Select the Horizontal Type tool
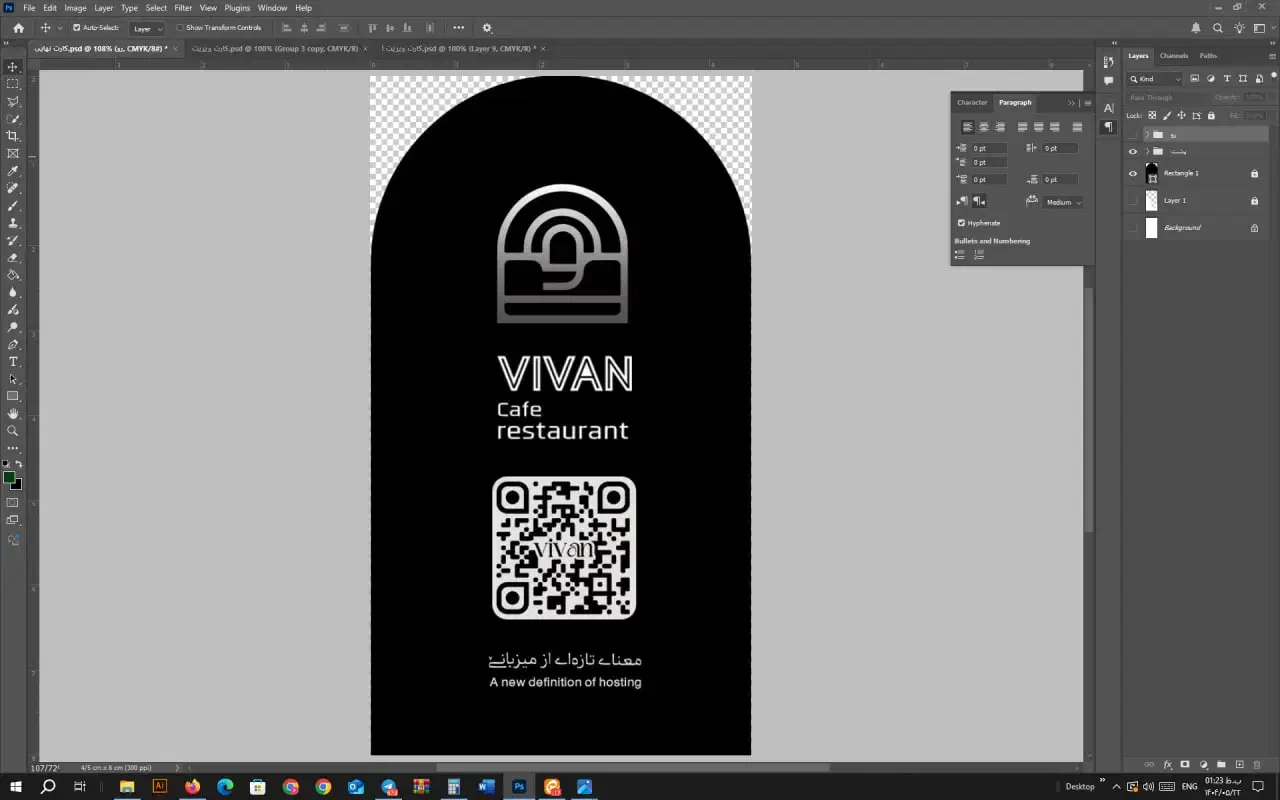The width and height of the screenshot is (1280, 800). pos(13,362)
